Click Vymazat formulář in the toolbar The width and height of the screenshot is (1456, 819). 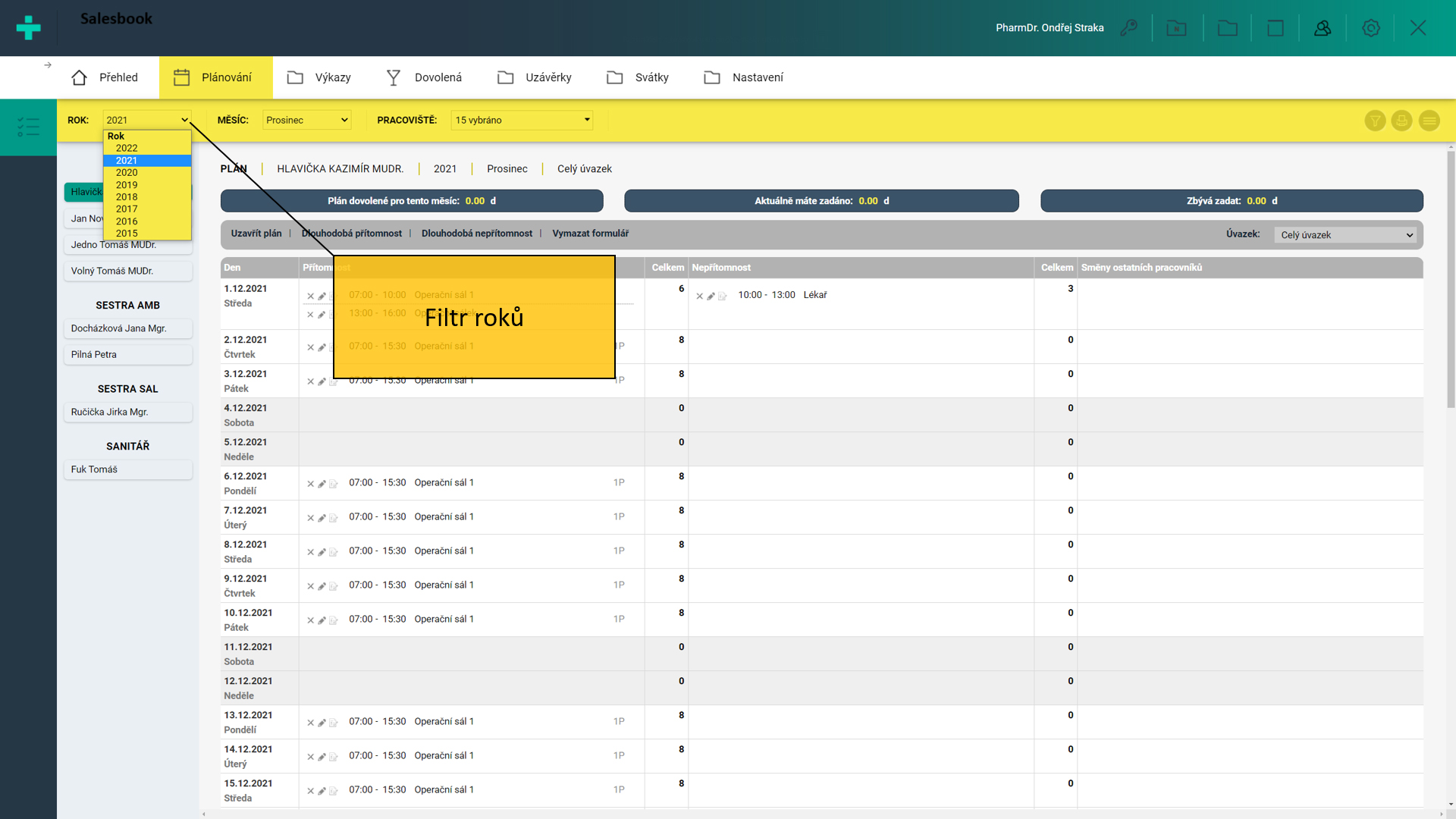tap(590, 234)
